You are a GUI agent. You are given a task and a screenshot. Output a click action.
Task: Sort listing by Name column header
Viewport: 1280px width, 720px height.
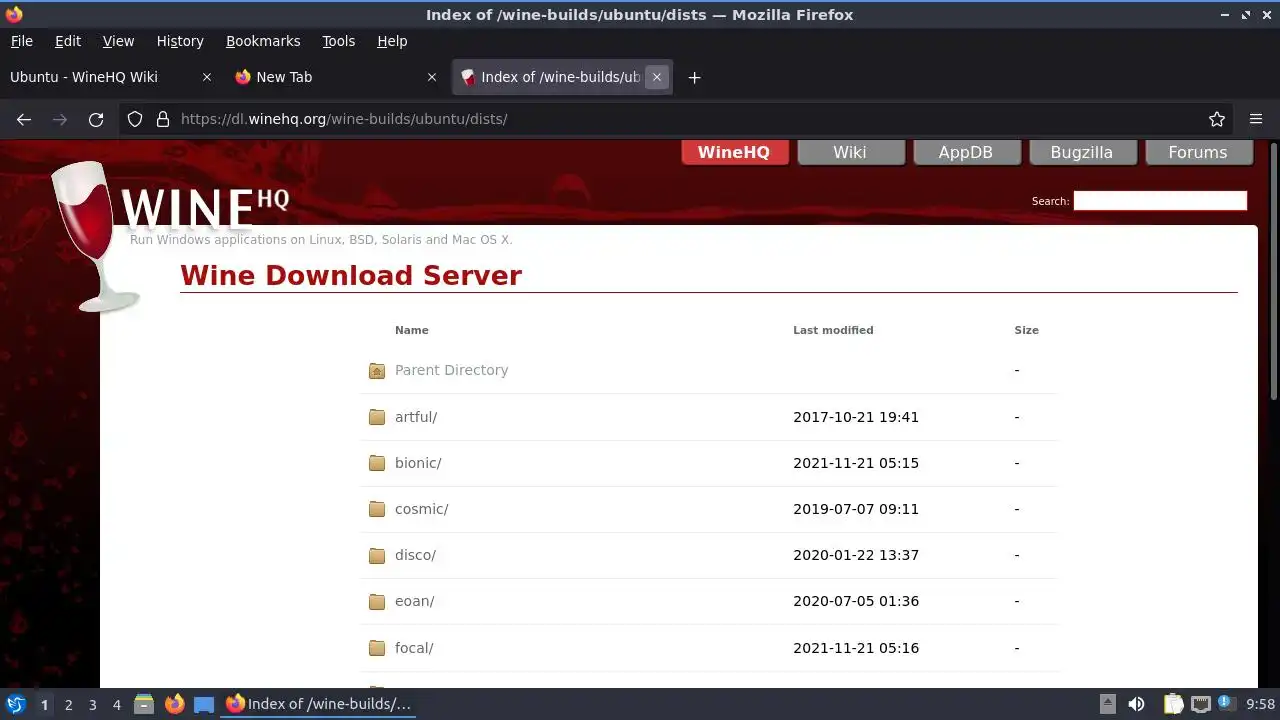tap(411, 330)
